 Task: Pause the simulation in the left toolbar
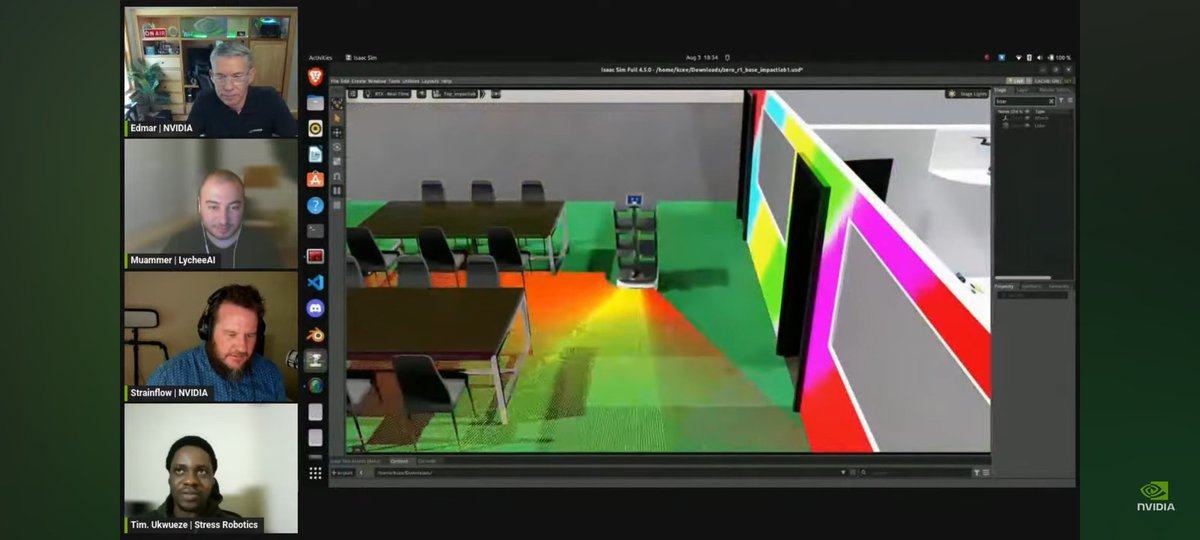coord(337,190)
